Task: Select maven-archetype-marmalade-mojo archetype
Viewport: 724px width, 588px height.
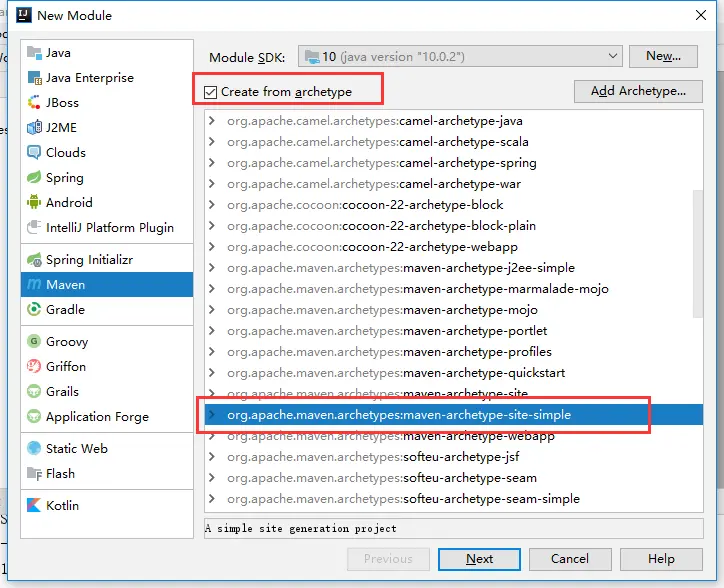Action: (x=453, y=289)
